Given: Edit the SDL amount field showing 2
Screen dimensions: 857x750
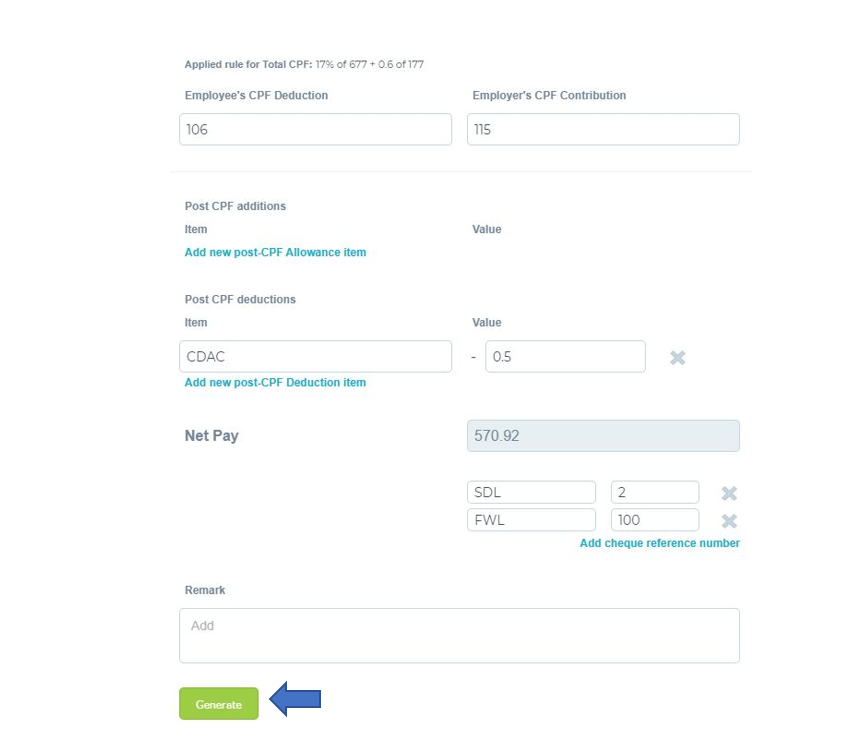Looking at the screenshot, I should pyautogui.click(x=655, y=493).
